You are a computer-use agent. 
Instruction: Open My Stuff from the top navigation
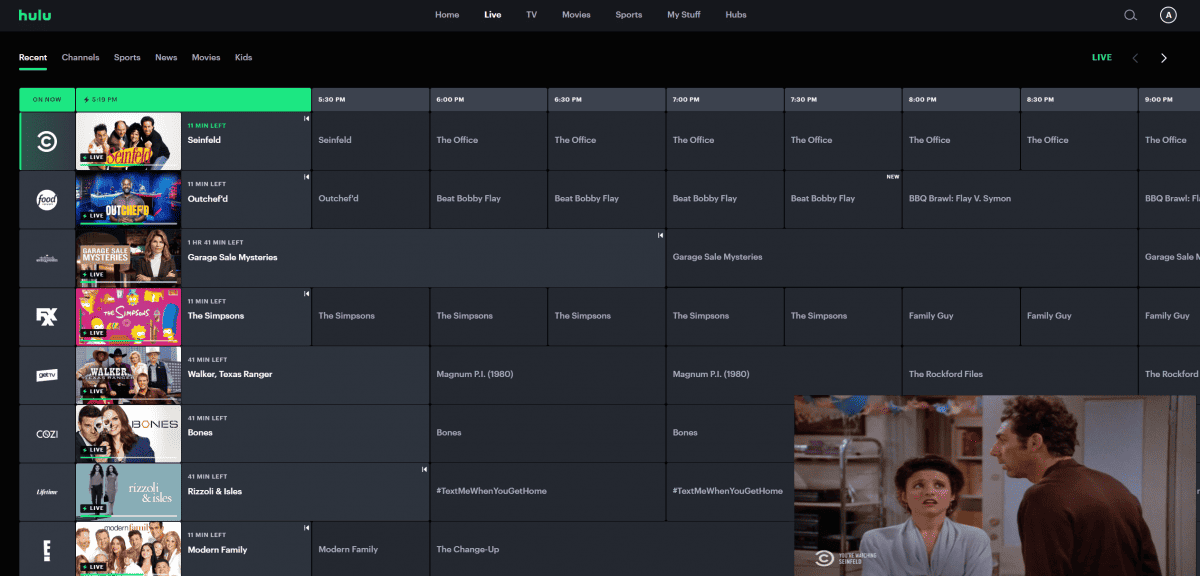pos(683,15)
